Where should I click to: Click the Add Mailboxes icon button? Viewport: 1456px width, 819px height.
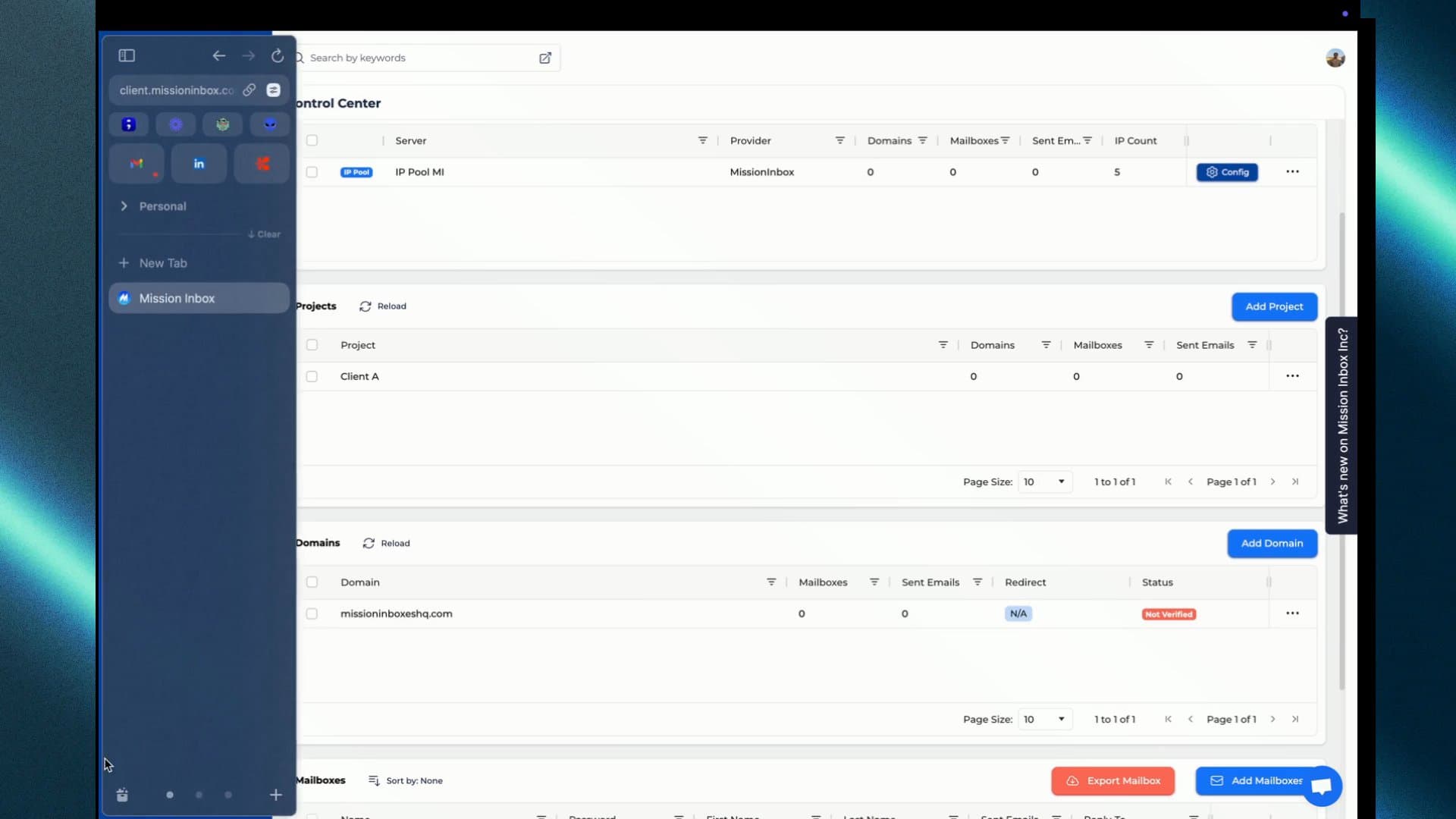click(x=1218, y=781)
